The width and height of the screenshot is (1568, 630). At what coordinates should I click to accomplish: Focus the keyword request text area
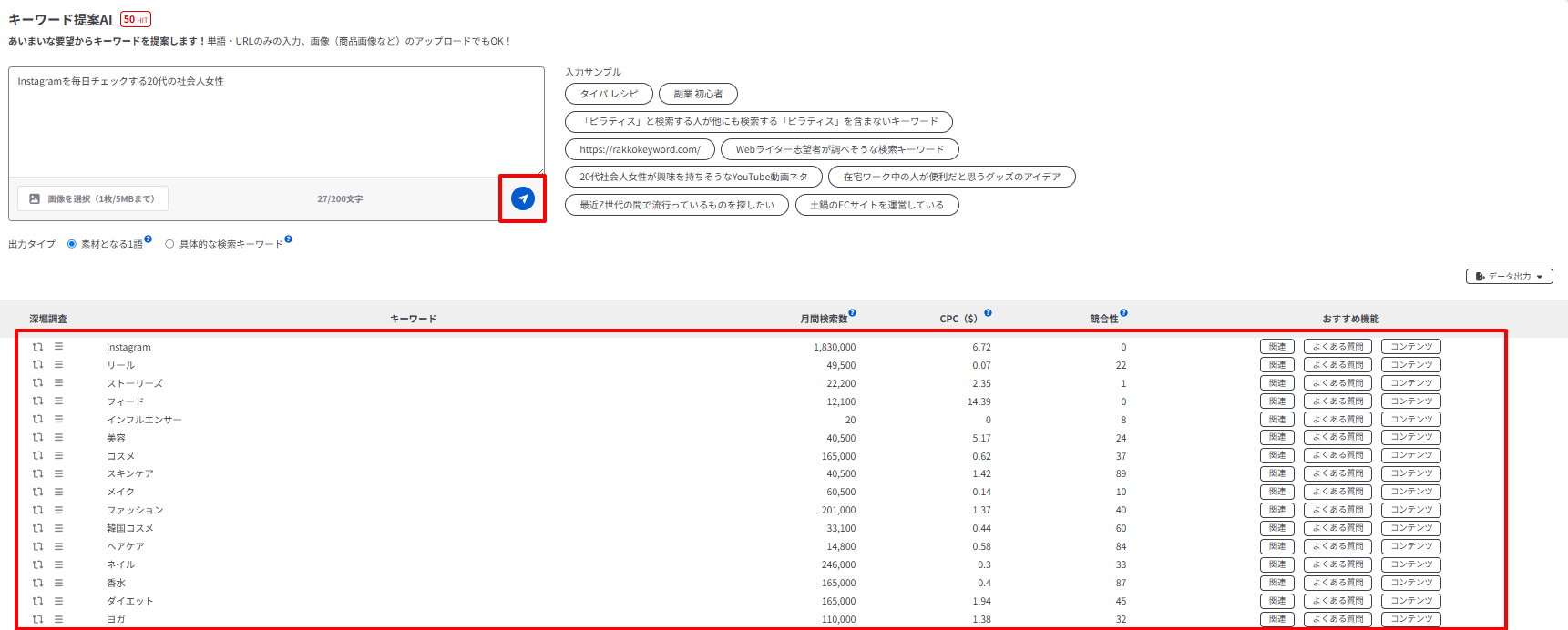(x=276, y=122)
